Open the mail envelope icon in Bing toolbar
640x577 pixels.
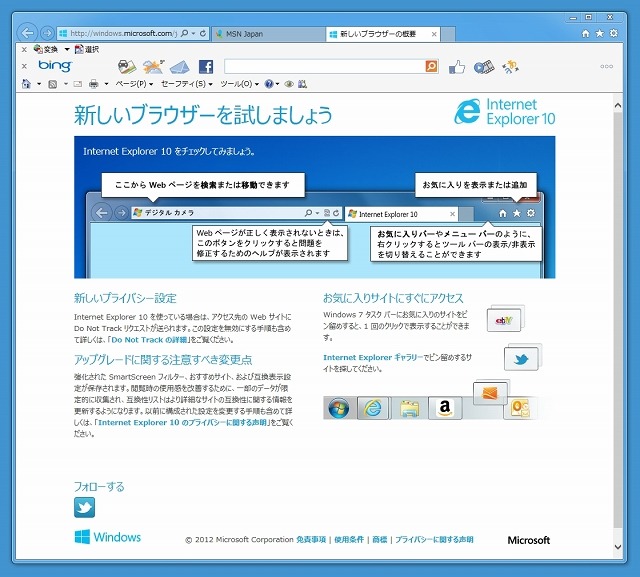point(179,67)
